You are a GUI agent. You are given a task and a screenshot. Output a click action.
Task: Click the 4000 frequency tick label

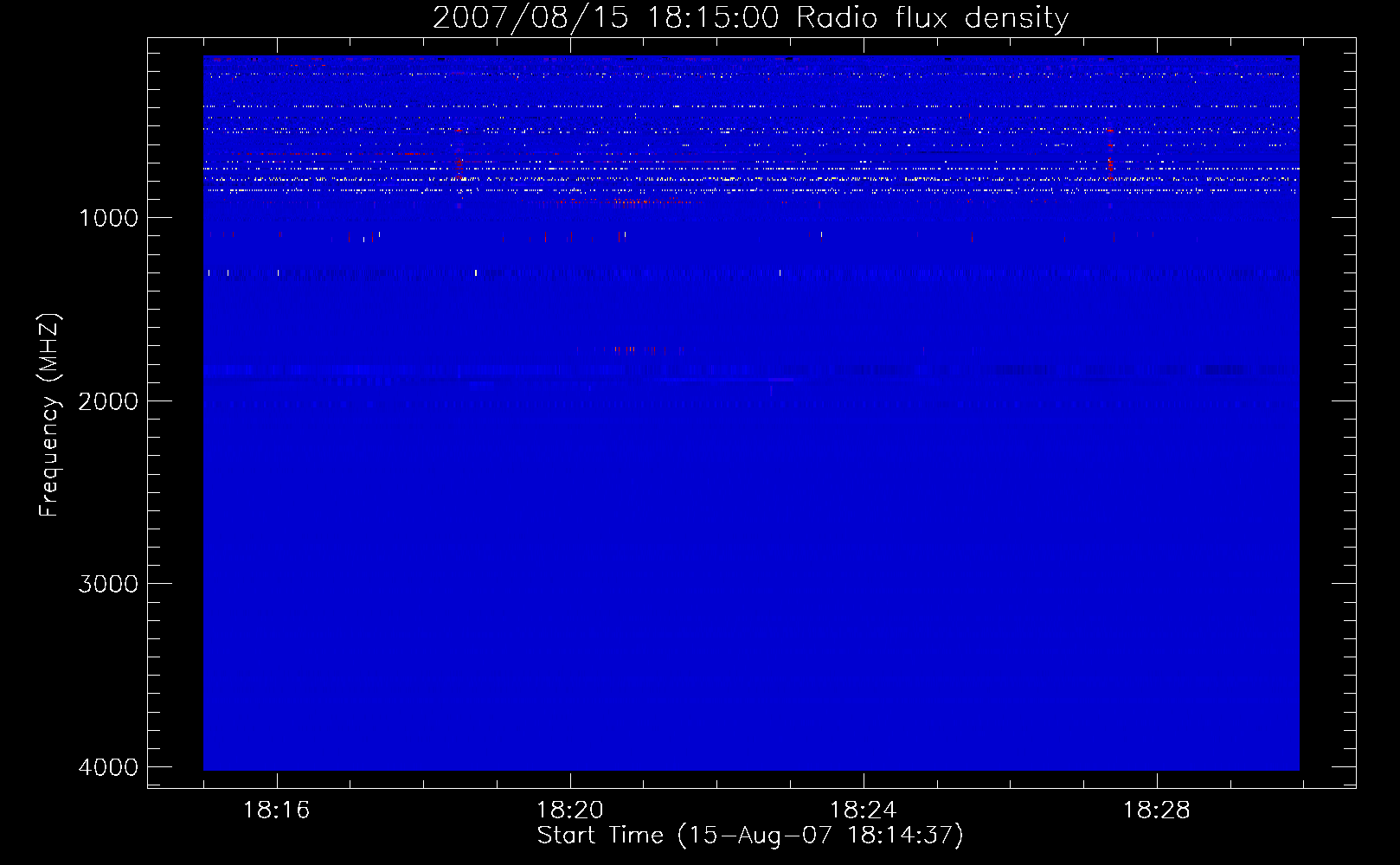coord(108,767)
